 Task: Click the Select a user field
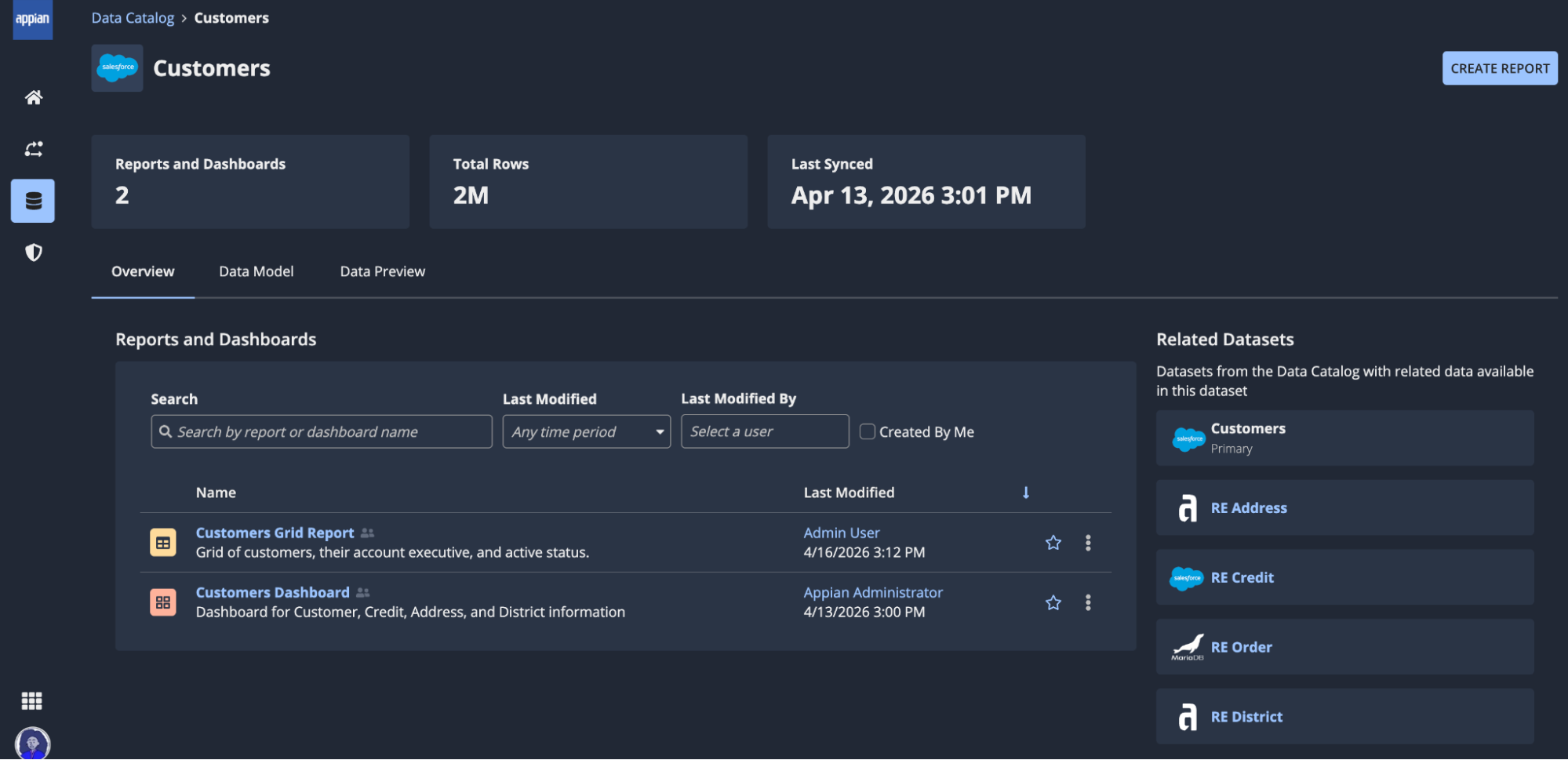pyautogui.click(x=765, y=431)
